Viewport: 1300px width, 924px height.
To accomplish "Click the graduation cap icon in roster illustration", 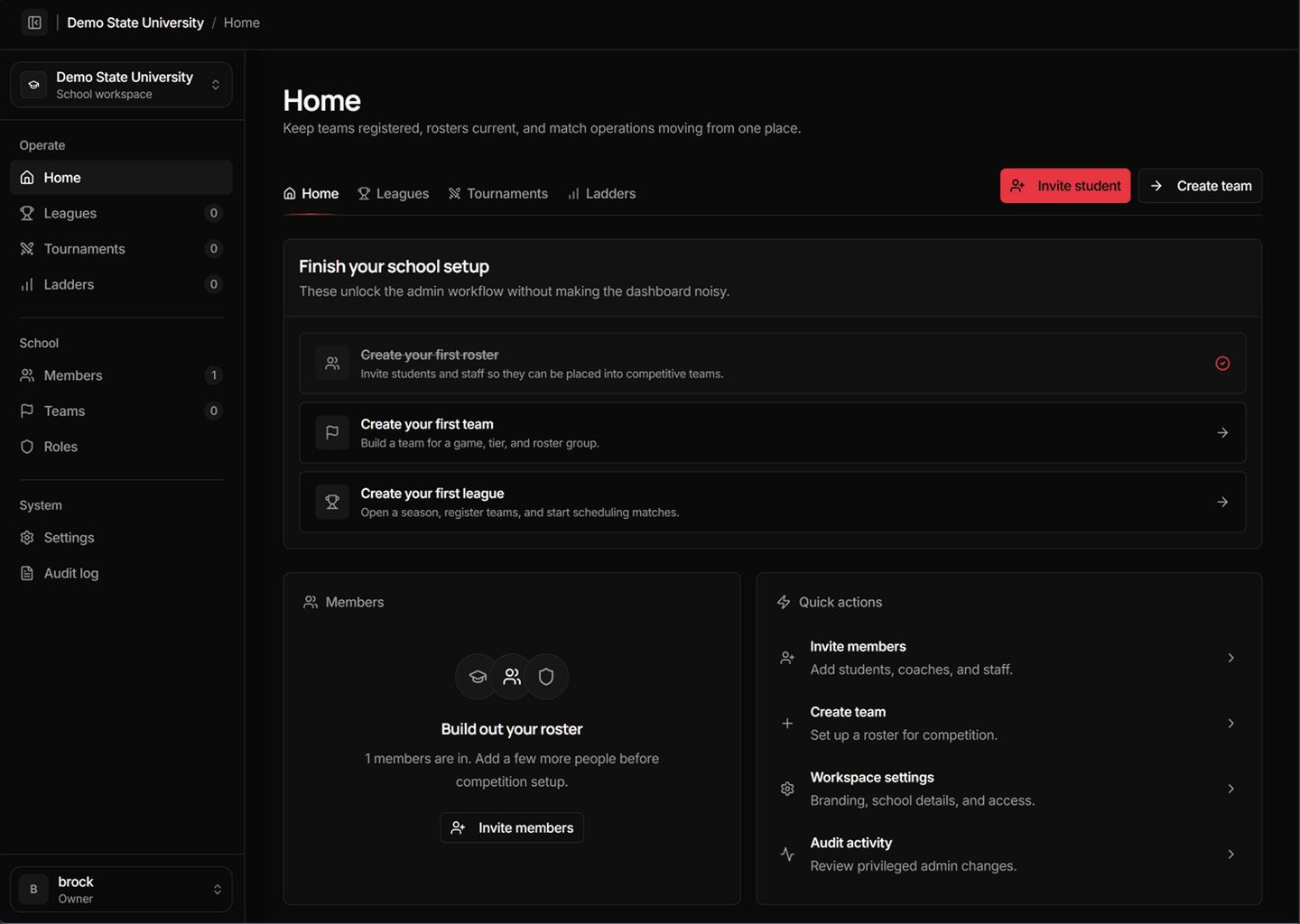I will coord(478,677).
